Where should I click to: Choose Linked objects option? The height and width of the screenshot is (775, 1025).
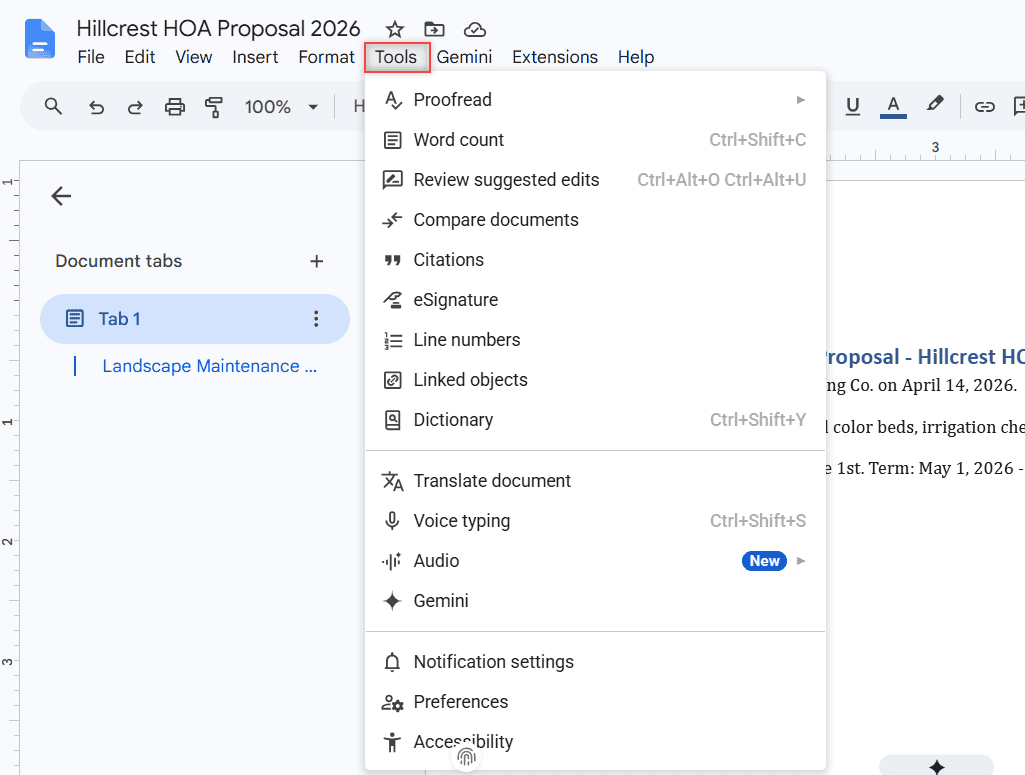(x=596, y=380)
